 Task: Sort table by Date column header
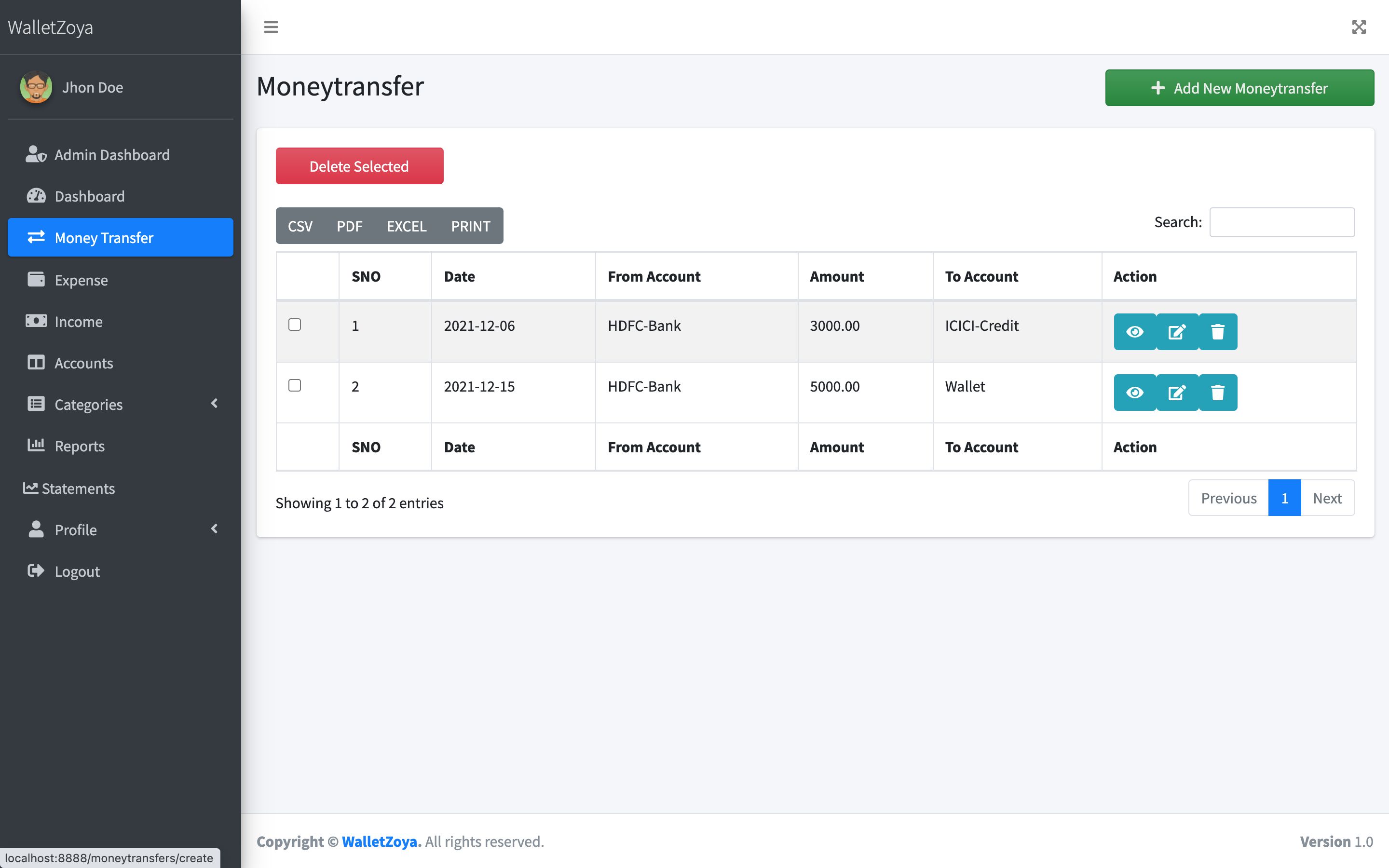[513, 276]
